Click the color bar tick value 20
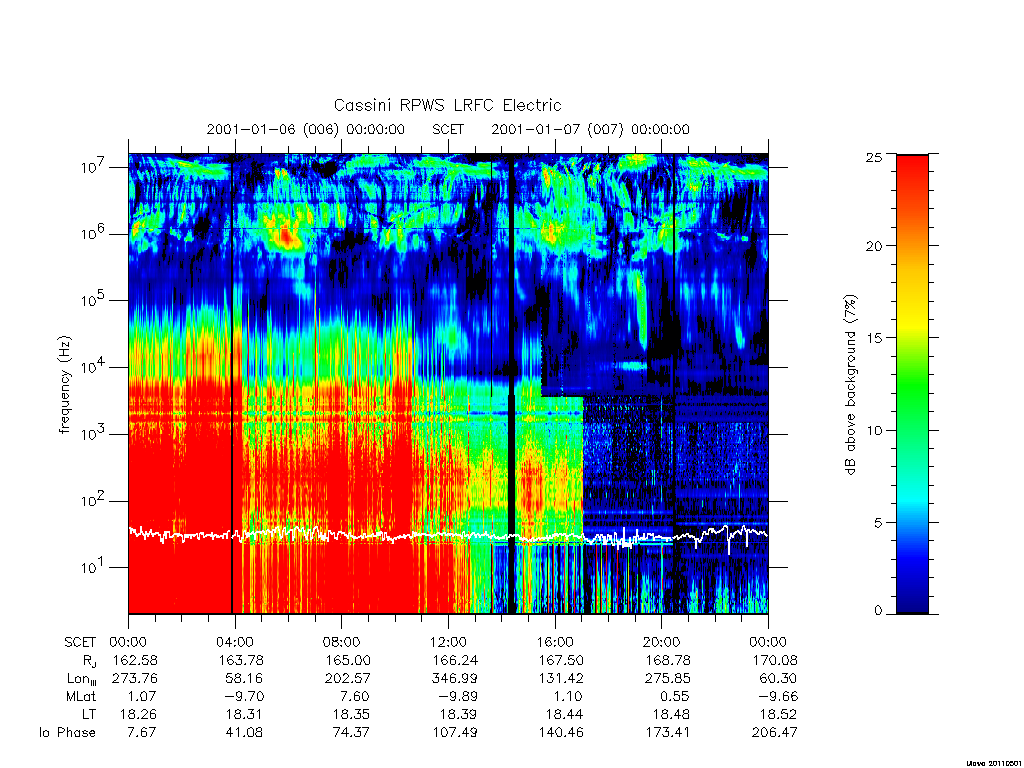 pyautogui.click(x=874, y=246)
